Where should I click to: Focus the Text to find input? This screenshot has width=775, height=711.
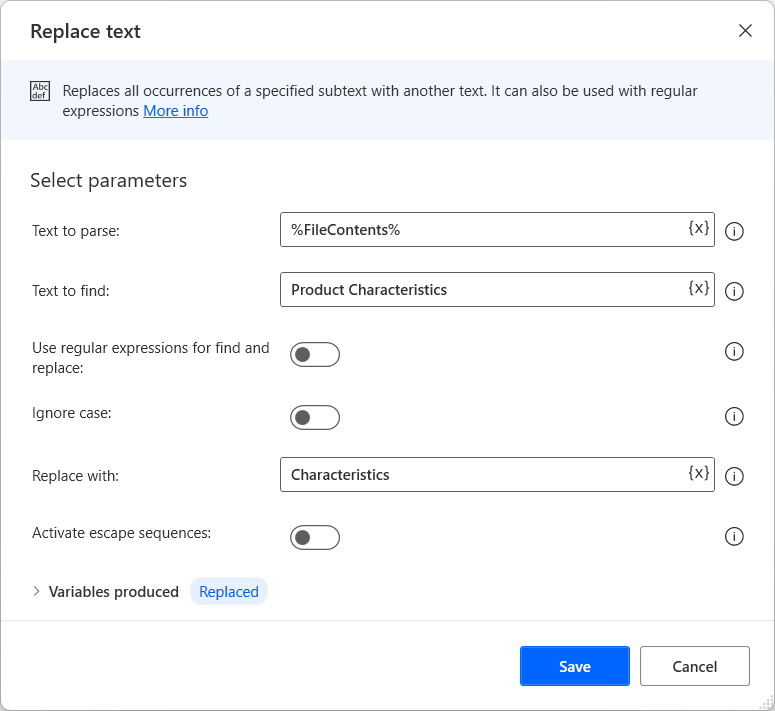click(x=480, y=290)
